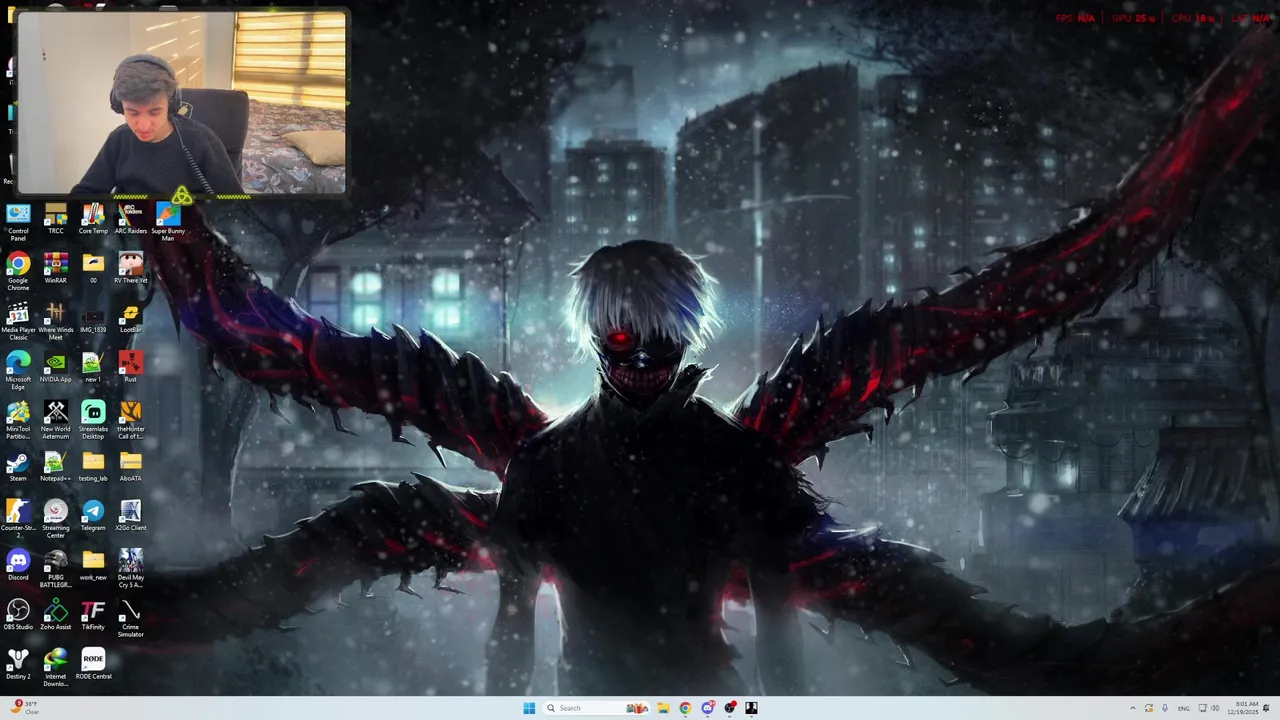Open the AboATA zipped folder

pos(131,466)
